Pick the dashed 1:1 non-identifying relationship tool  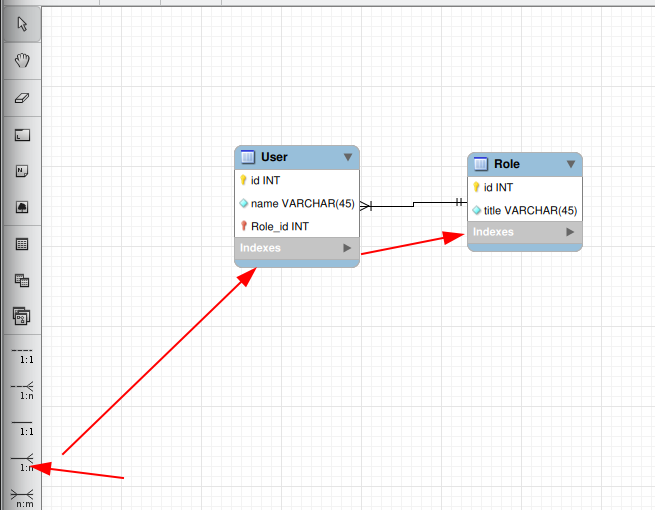pos(22,353)
